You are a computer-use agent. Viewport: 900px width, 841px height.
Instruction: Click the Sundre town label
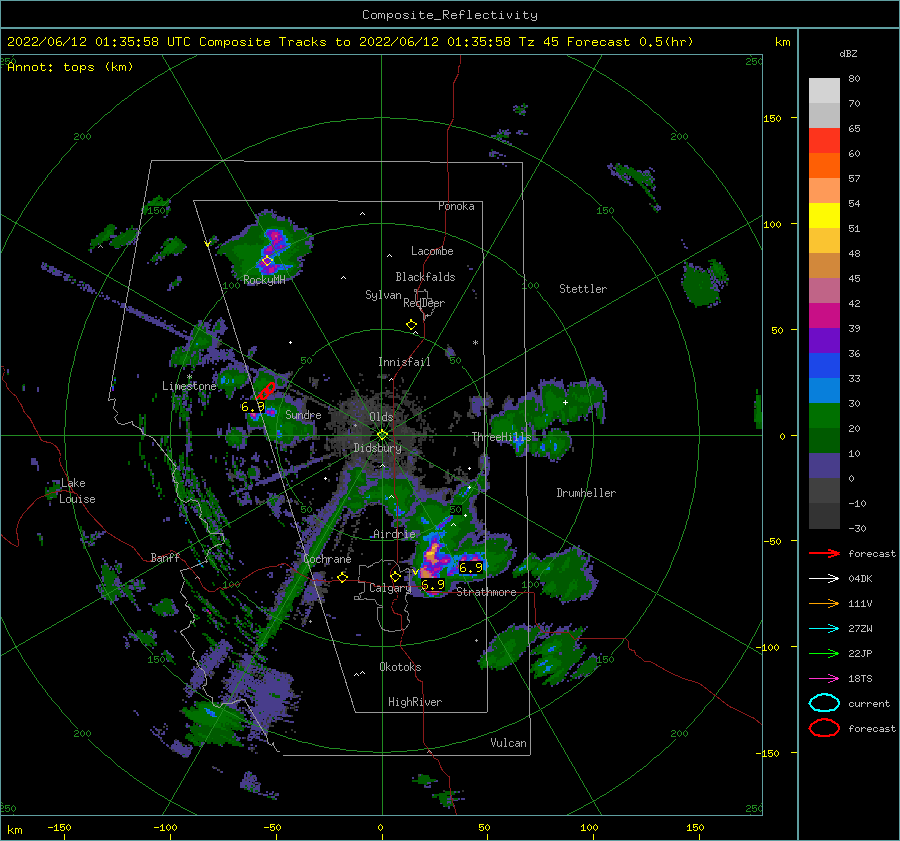[303, 414]
